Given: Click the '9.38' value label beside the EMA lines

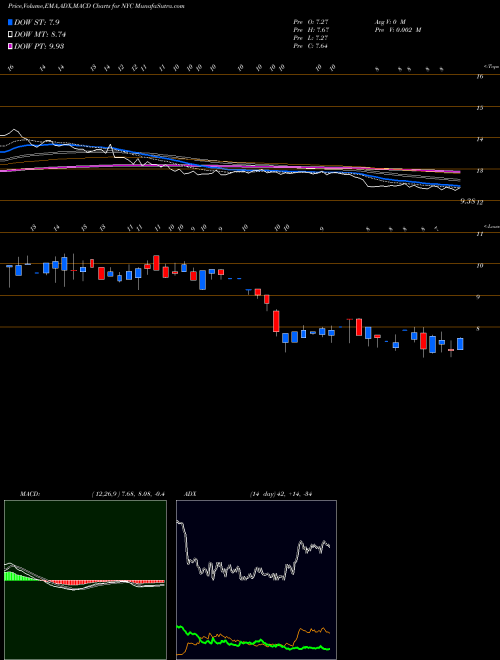Looking at the screenshot, I should click(x=468, y=202).
